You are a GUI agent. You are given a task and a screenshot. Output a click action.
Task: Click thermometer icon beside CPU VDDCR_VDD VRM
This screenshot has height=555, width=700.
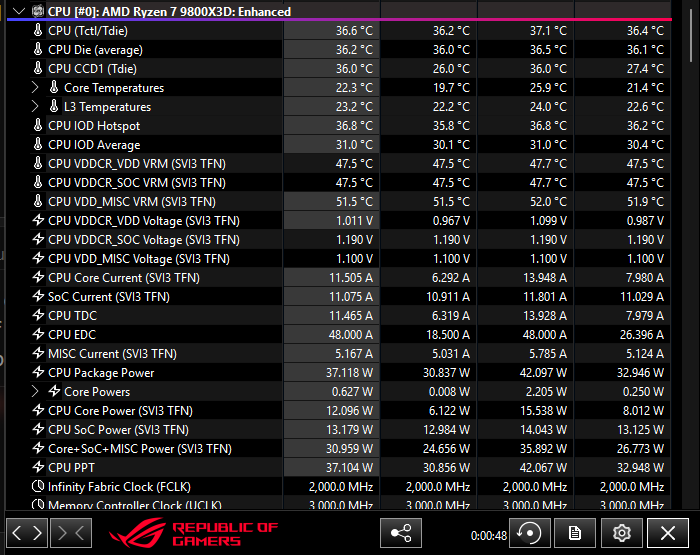coord(38,163)
